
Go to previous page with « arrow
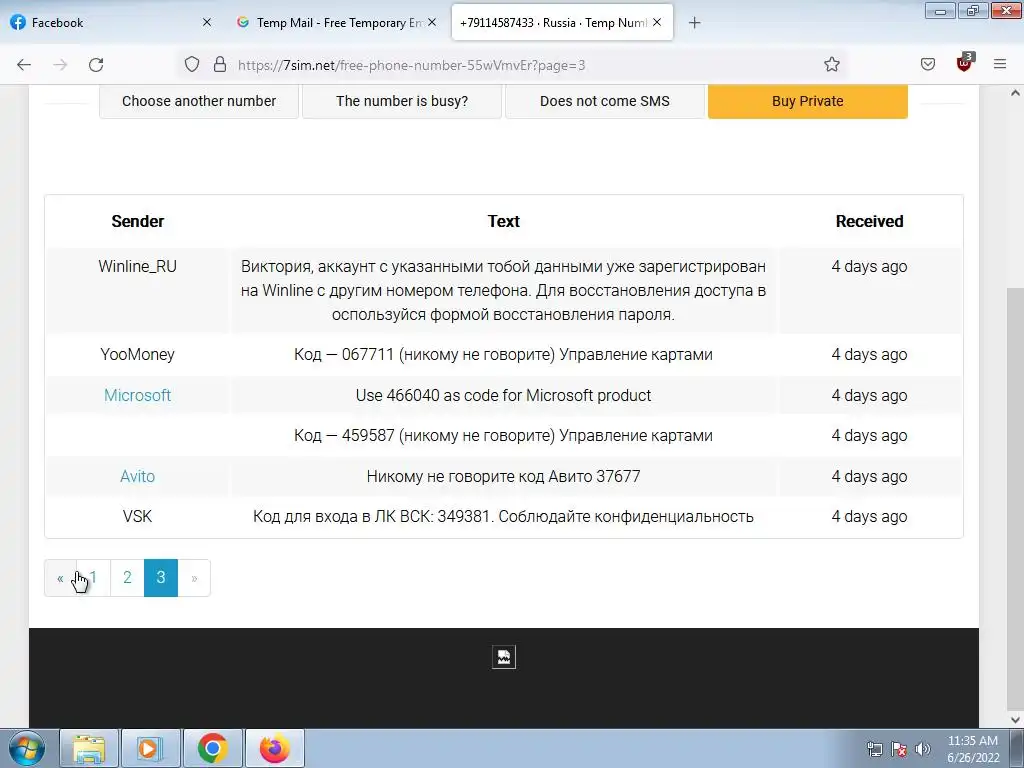(x=60, y=578)
